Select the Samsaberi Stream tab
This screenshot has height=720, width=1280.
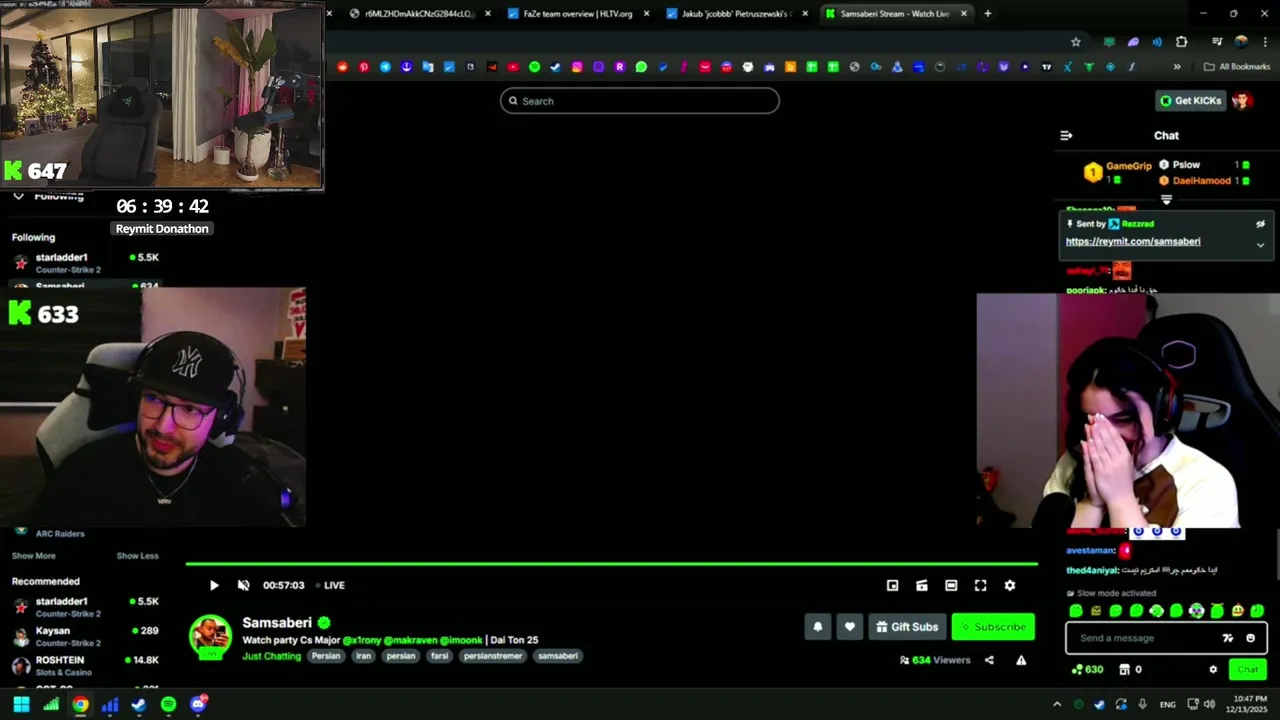895,14
